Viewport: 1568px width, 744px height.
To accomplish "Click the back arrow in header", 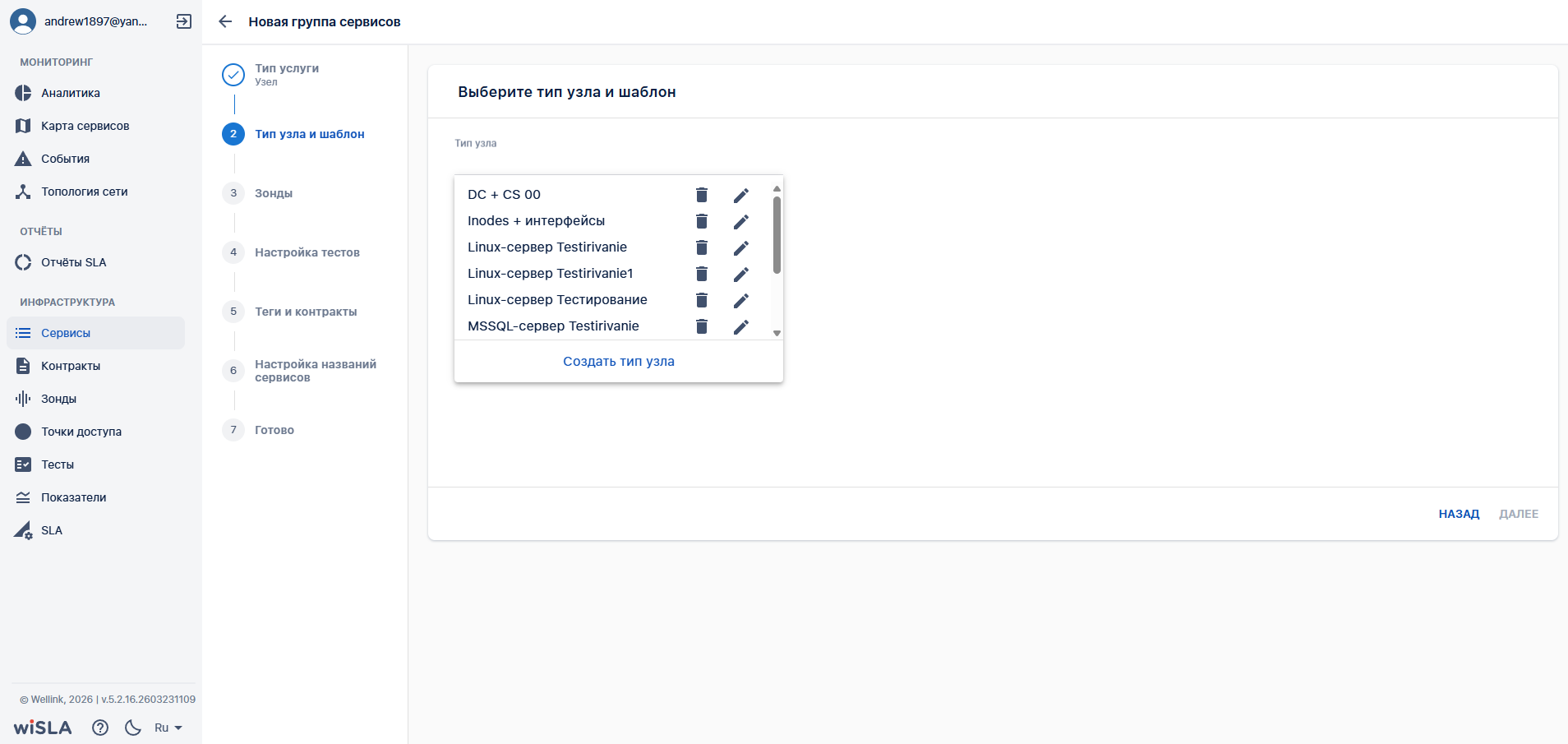I will 225,21.
